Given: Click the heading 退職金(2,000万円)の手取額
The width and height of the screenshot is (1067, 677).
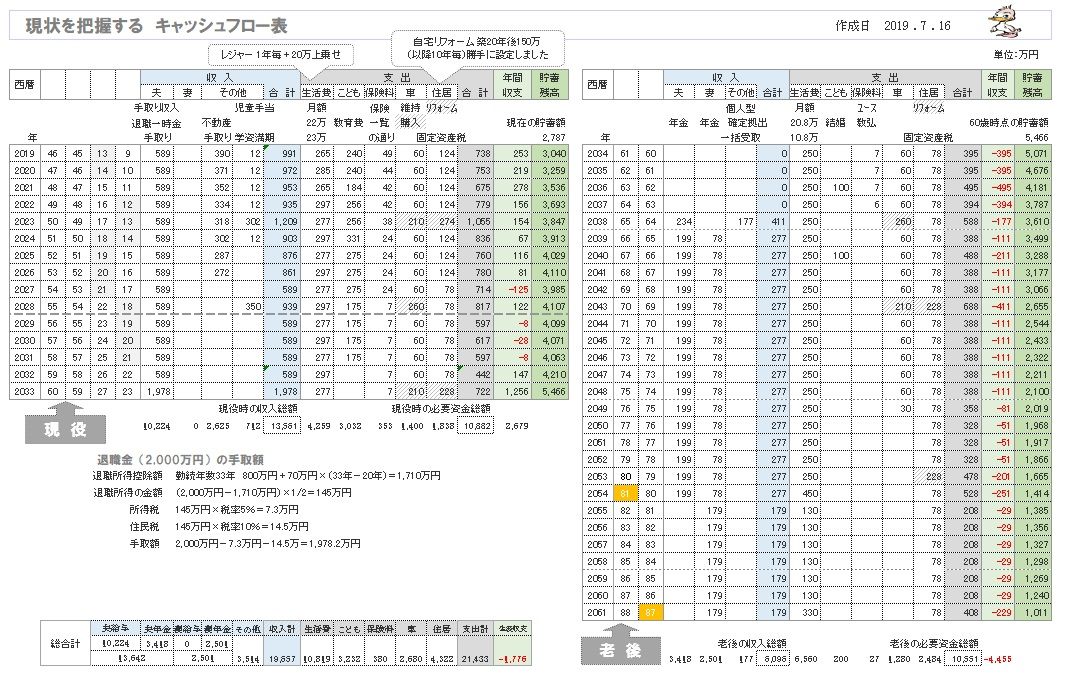Looking at the screenshot, I should pos(180,459).
